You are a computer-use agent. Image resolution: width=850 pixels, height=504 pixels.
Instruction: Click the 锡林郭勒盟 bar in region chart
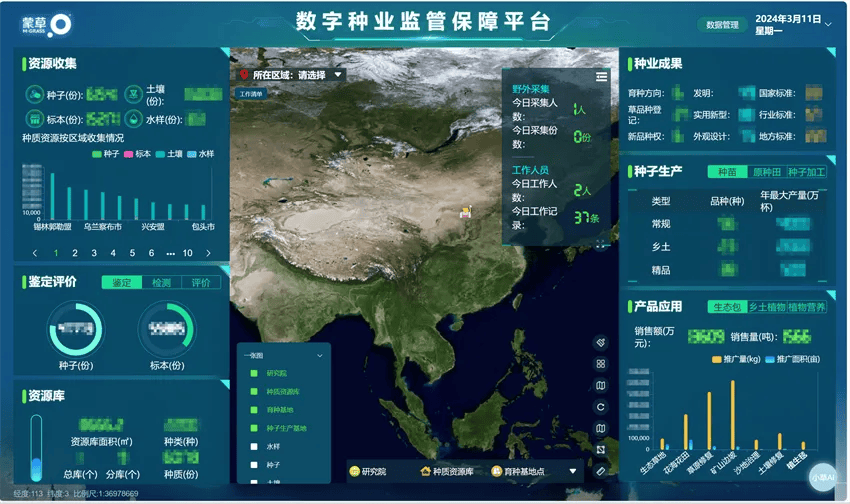[x=53, y=196]
